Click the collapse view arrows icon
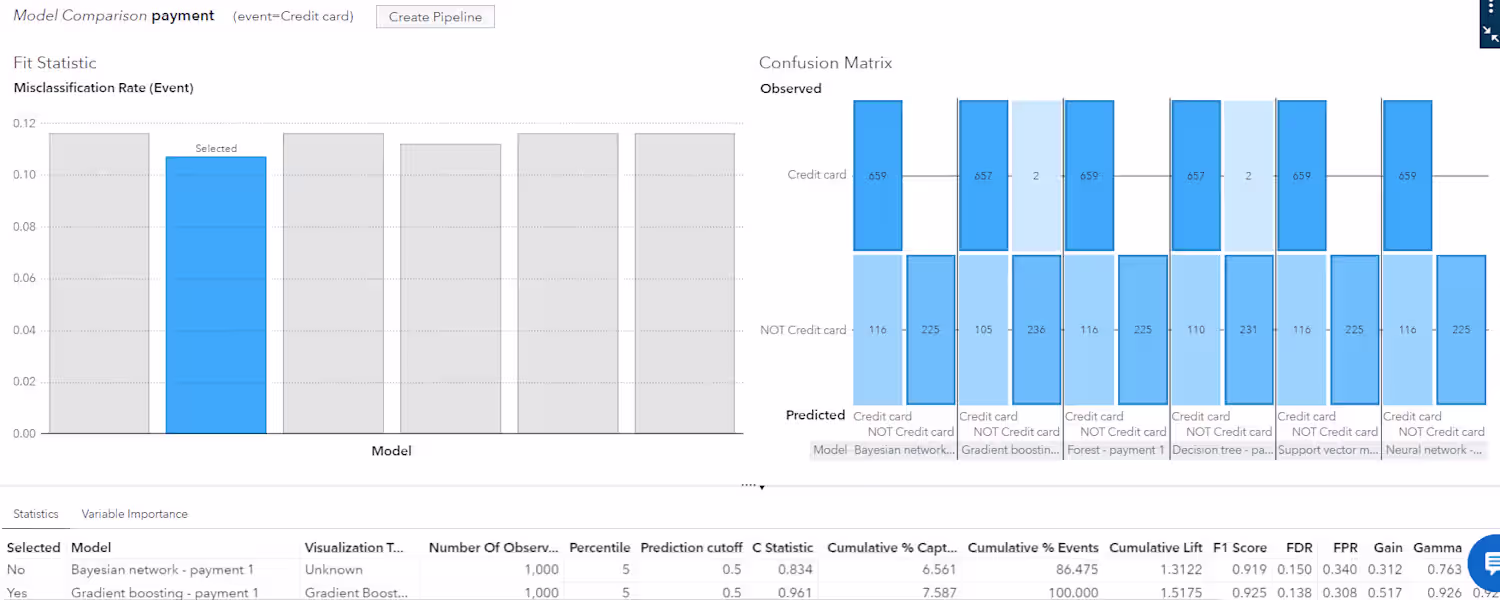The width and height of the screenshot is (1500, 600). click(x=1490, y=34)
